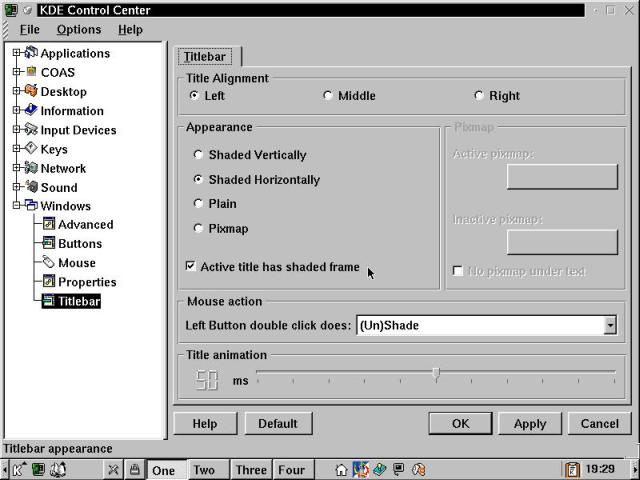Select Middle title alignment
Viewport: 640px width, 480px height.
pyautogui.click(x=328, y=96)
